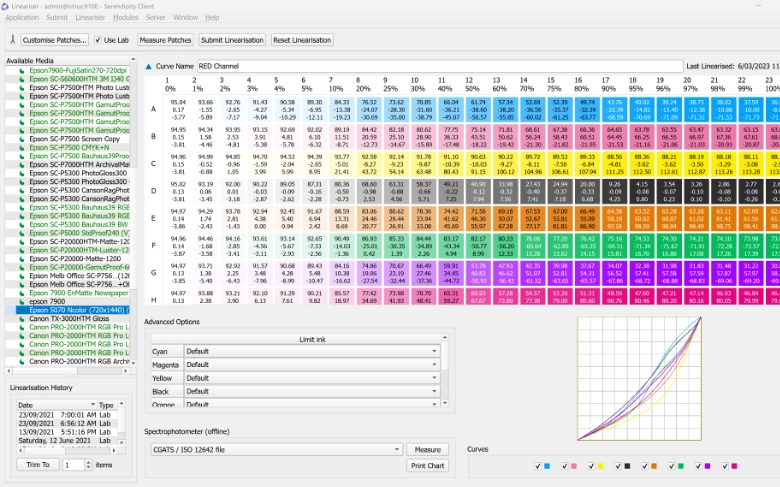The image size is (780, 487).
Task: Open the Modules menu
Action: pyautogui.click(x=125, y=18)
